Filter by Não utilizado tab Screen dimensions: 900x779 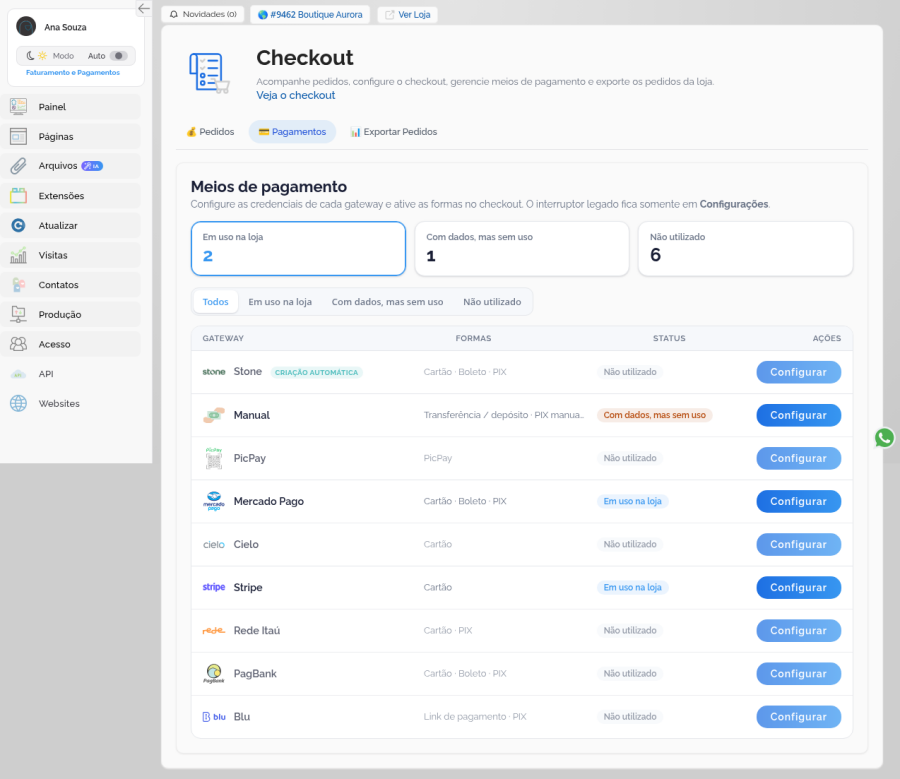(492, 301)
